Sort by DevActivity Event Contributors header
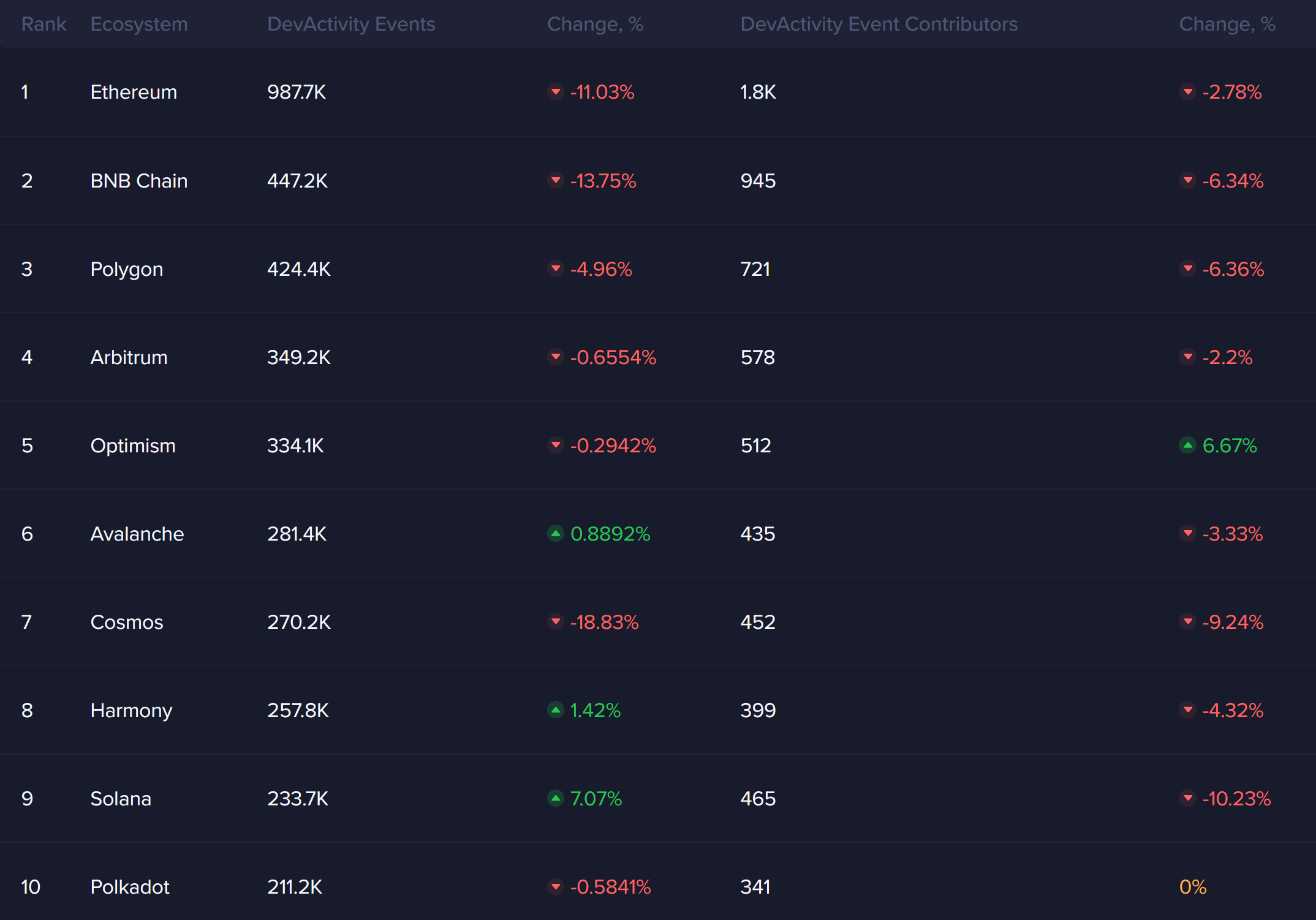The image size is (1316, 920). (879, 24)
